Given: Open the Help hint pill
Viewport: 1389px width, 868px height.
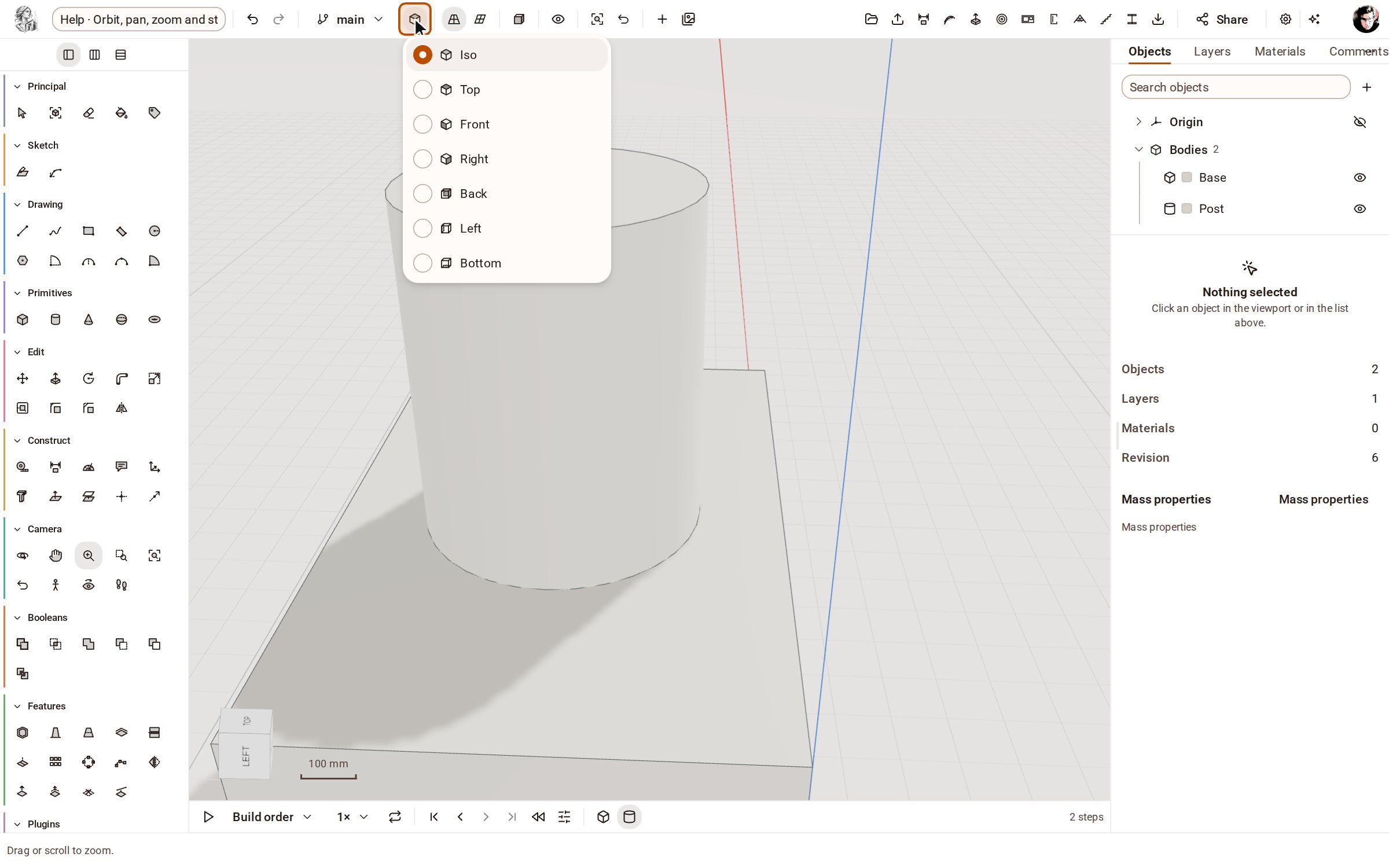Looking at the screenshot, I should 139,20.
